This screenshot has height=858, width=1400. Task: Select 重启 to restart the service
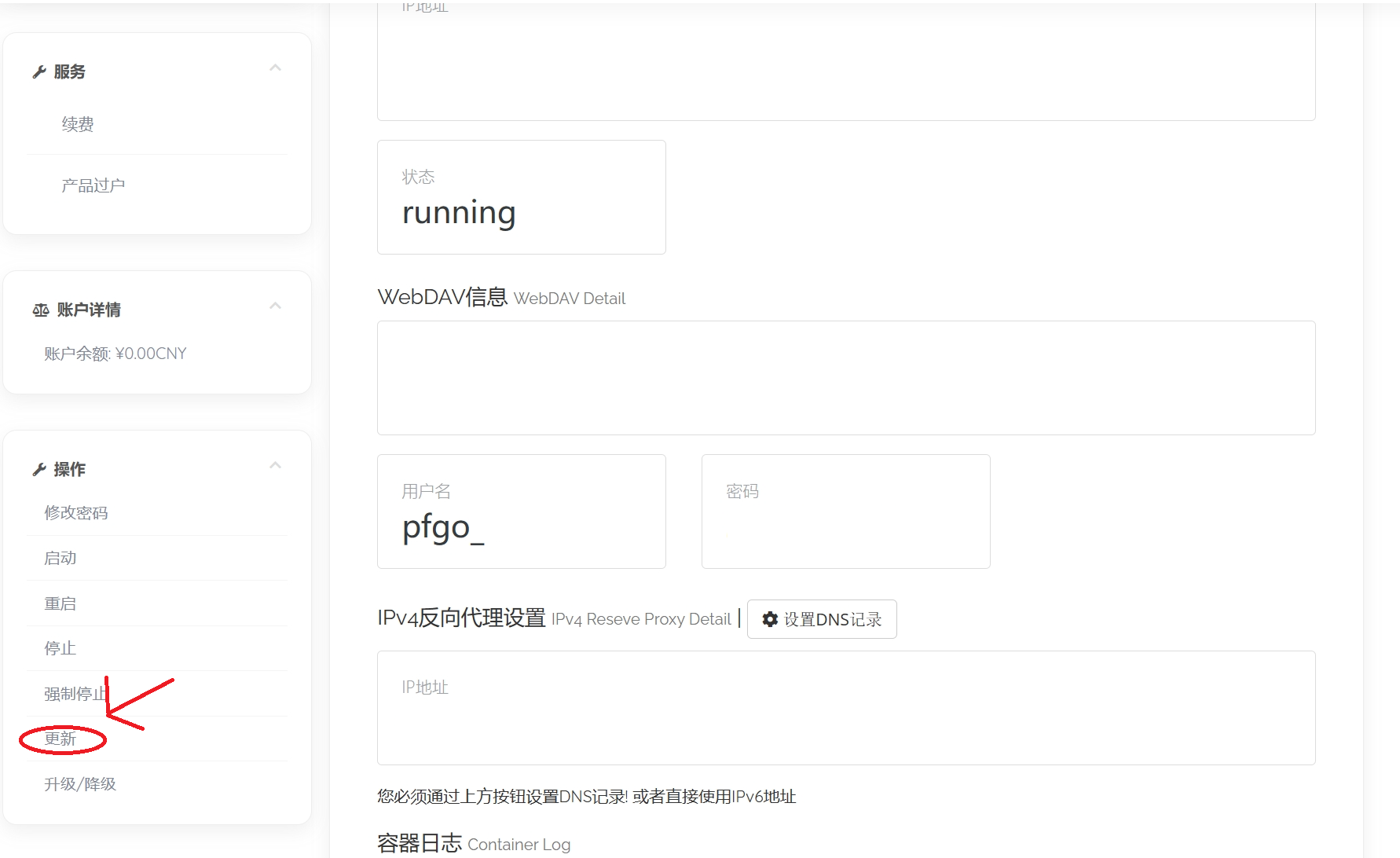(60, 603)
